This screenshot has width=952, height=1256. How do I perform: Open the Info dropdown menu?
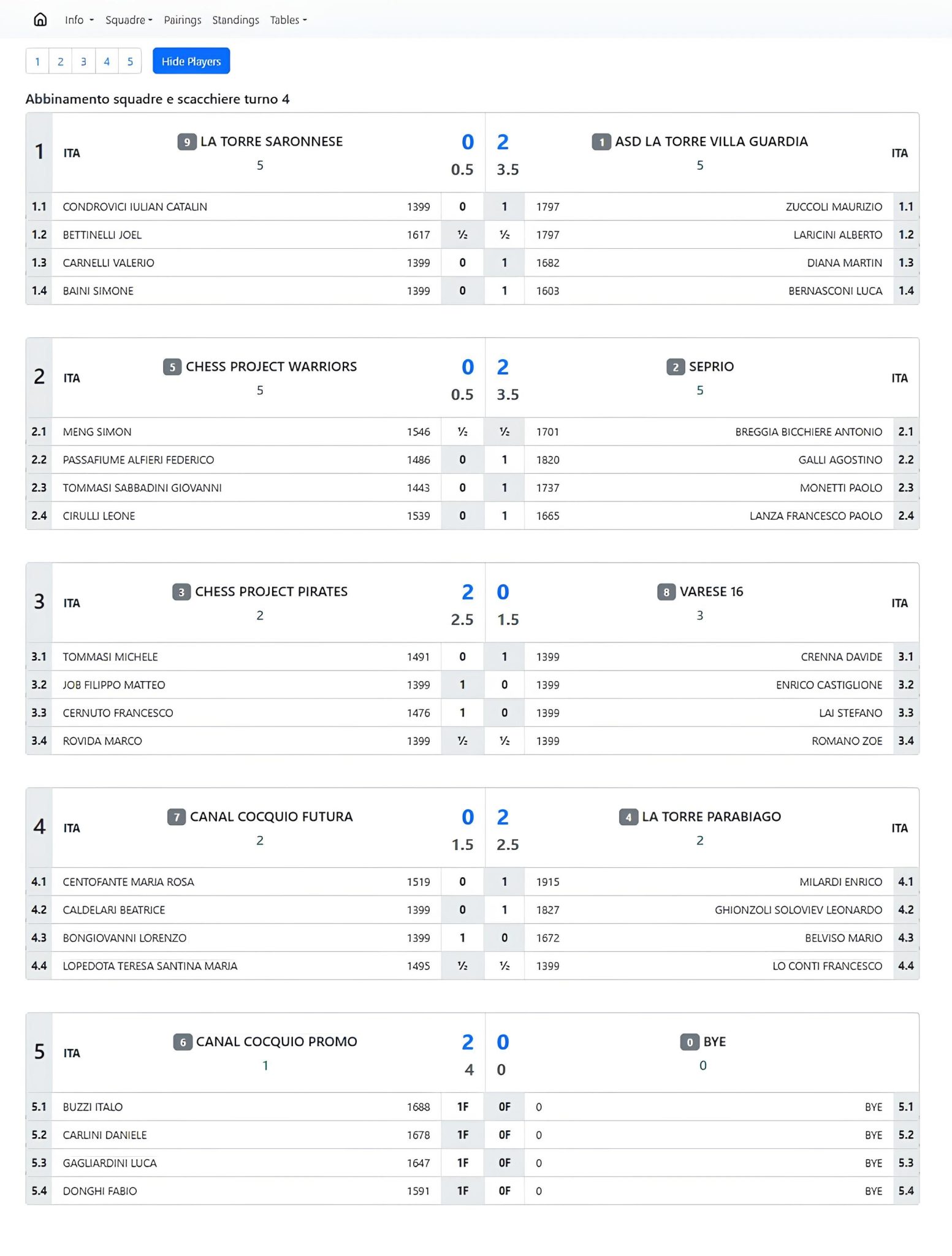pyautogui.click(x=78, y=20)
